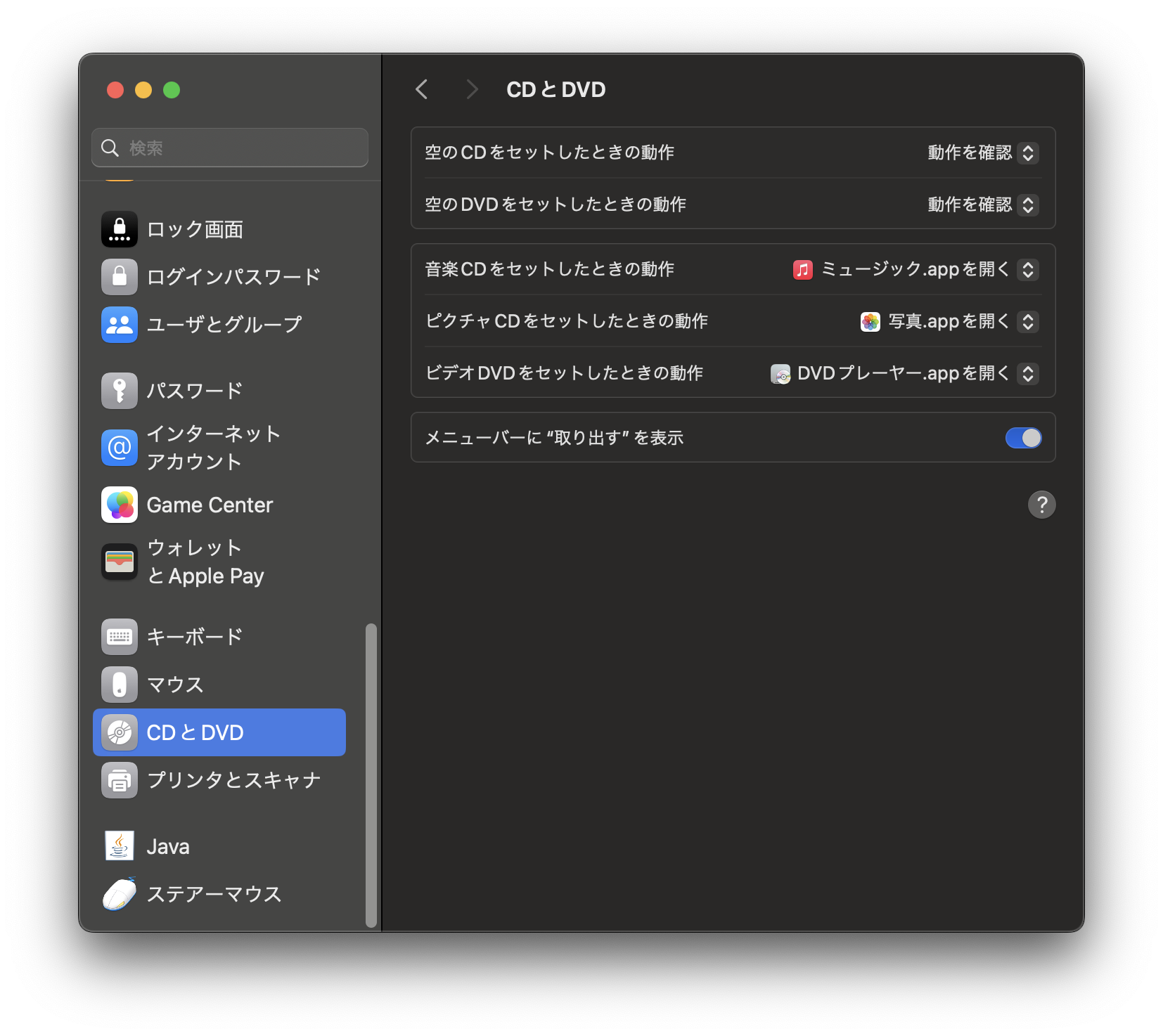The height and width of the screenshot is (1036, 1163).
Task: Click the Game Center colorful bubbles icon
Action: pos(120,505)
